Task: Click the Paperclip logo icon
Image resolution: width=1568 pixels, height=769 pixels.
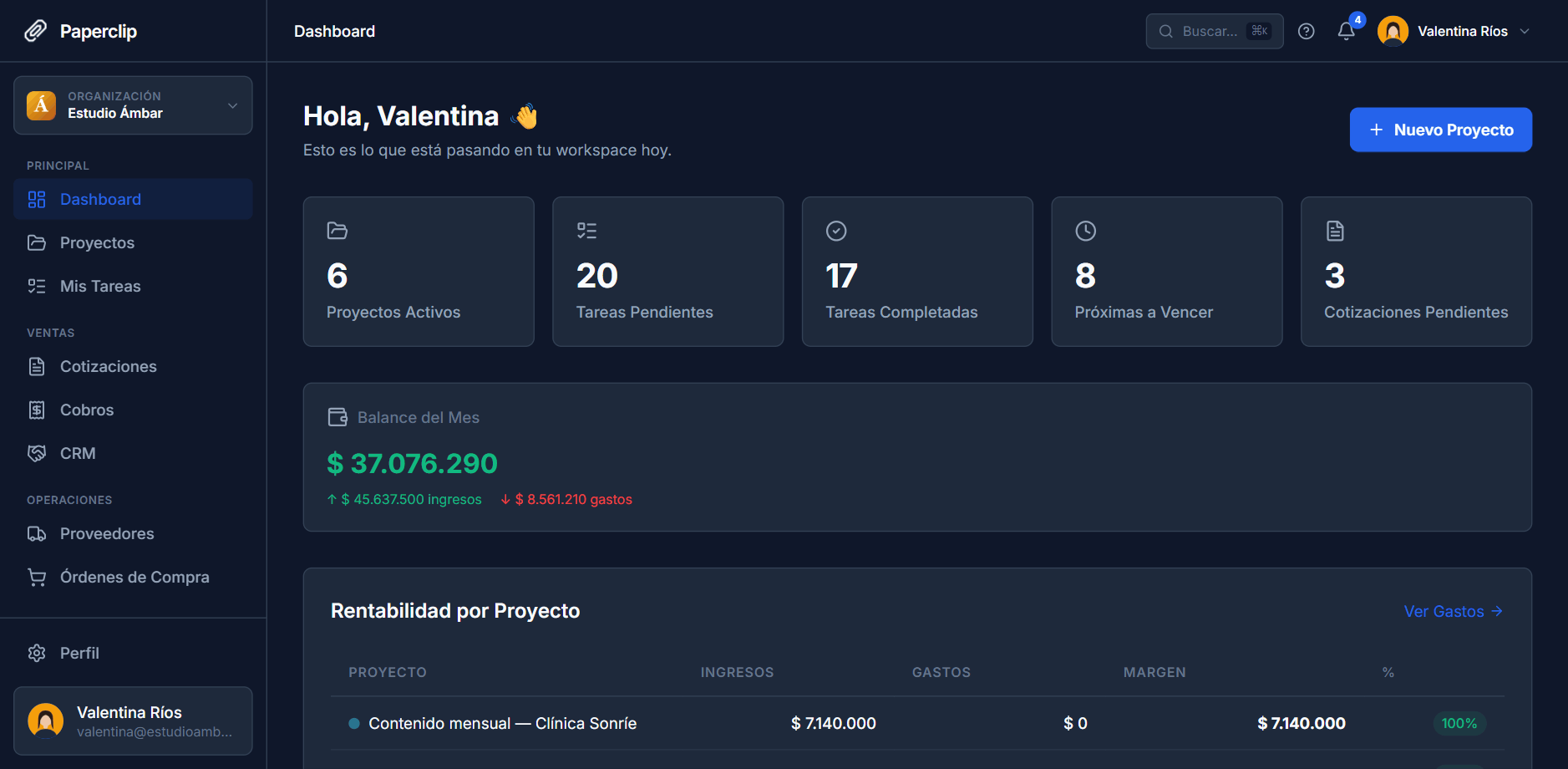Action: tap(36, 31)
